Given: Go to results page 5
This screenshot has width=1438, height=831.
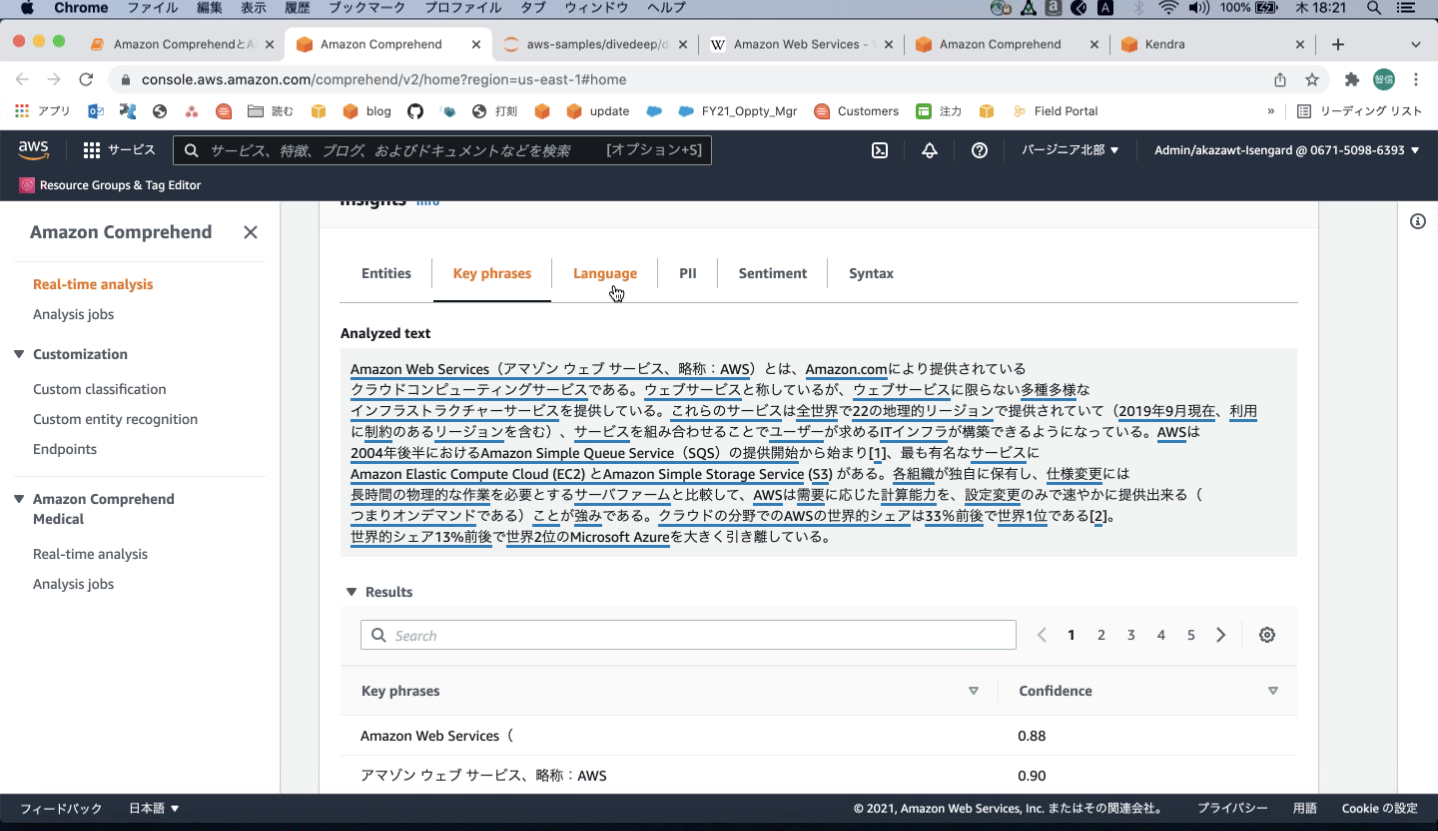Looking at the screenshot, I should [x=1191, y=635].
